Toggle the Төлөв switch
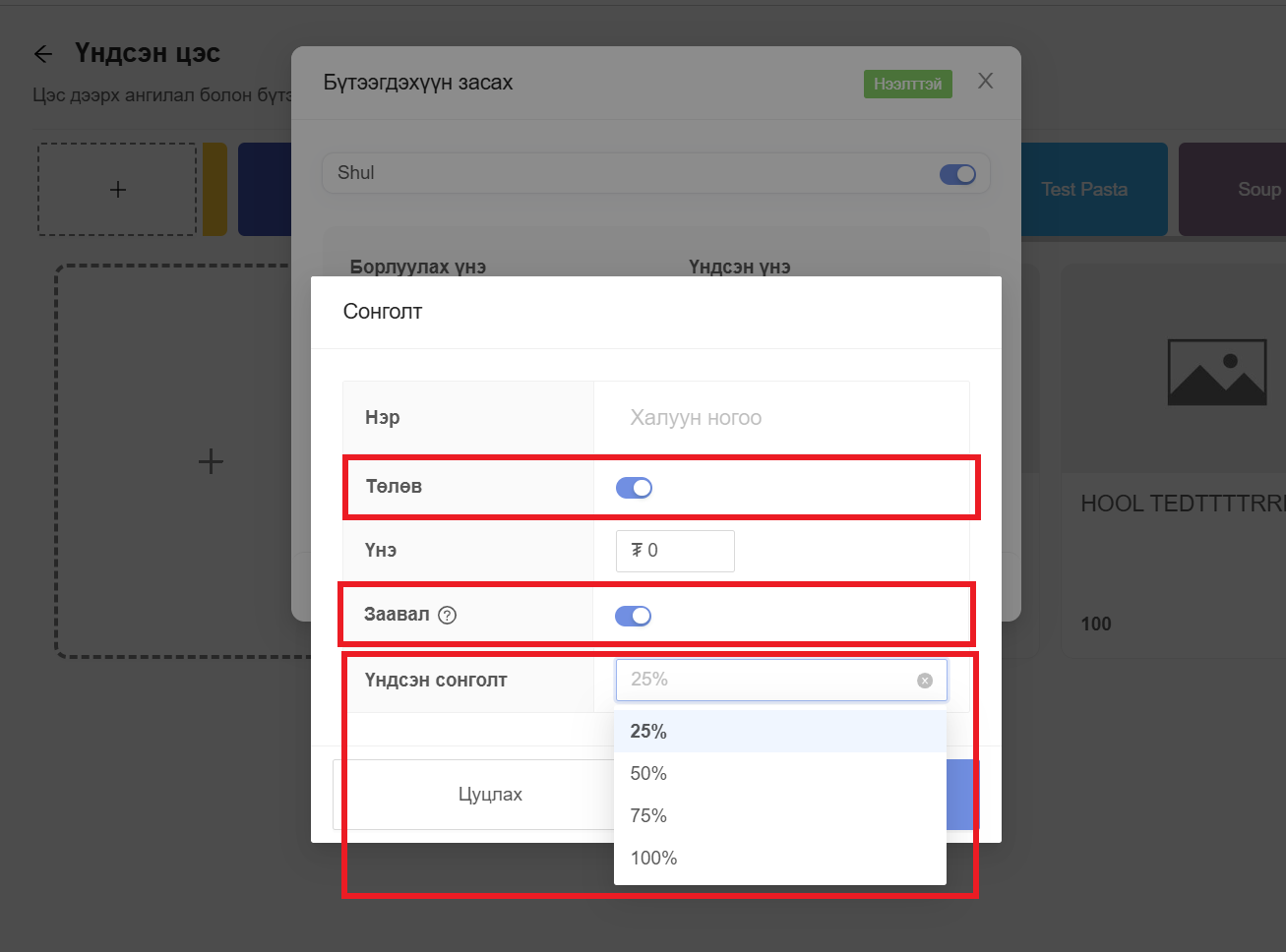 click(x=634, y=488)
